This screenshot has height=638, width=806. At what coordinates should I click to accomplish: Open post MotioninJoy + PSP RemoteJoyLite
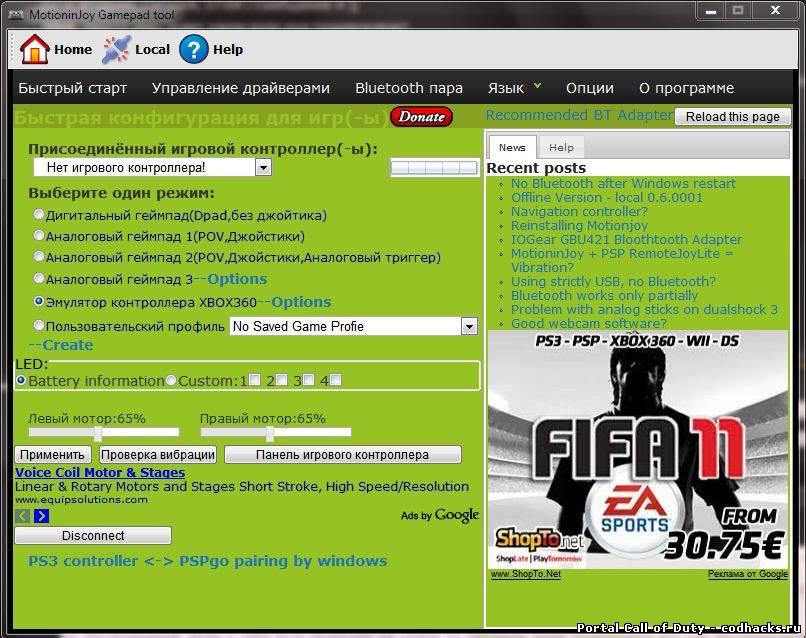622,260
